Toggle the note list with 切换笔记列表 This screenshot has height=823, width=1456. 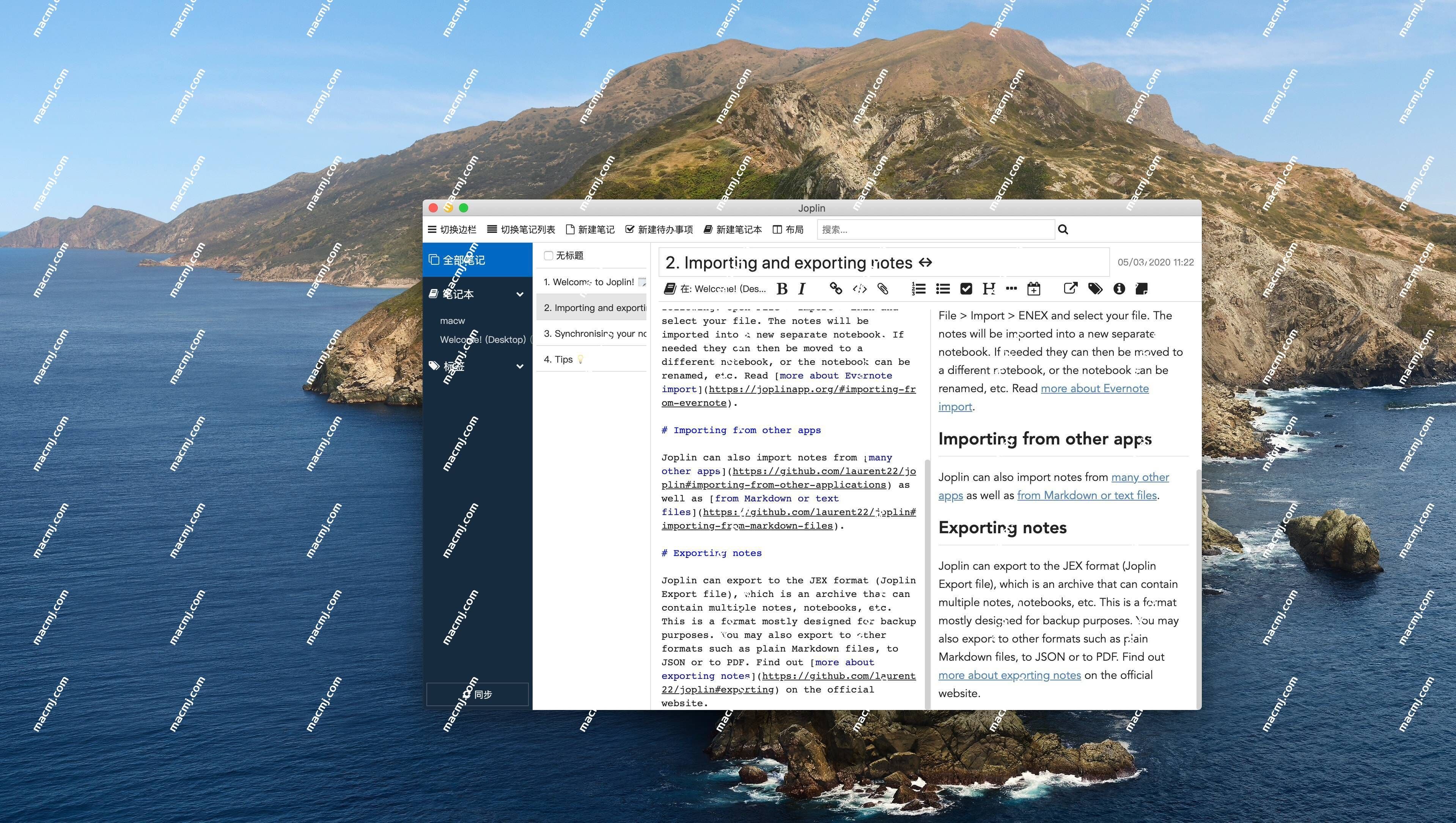521,229
